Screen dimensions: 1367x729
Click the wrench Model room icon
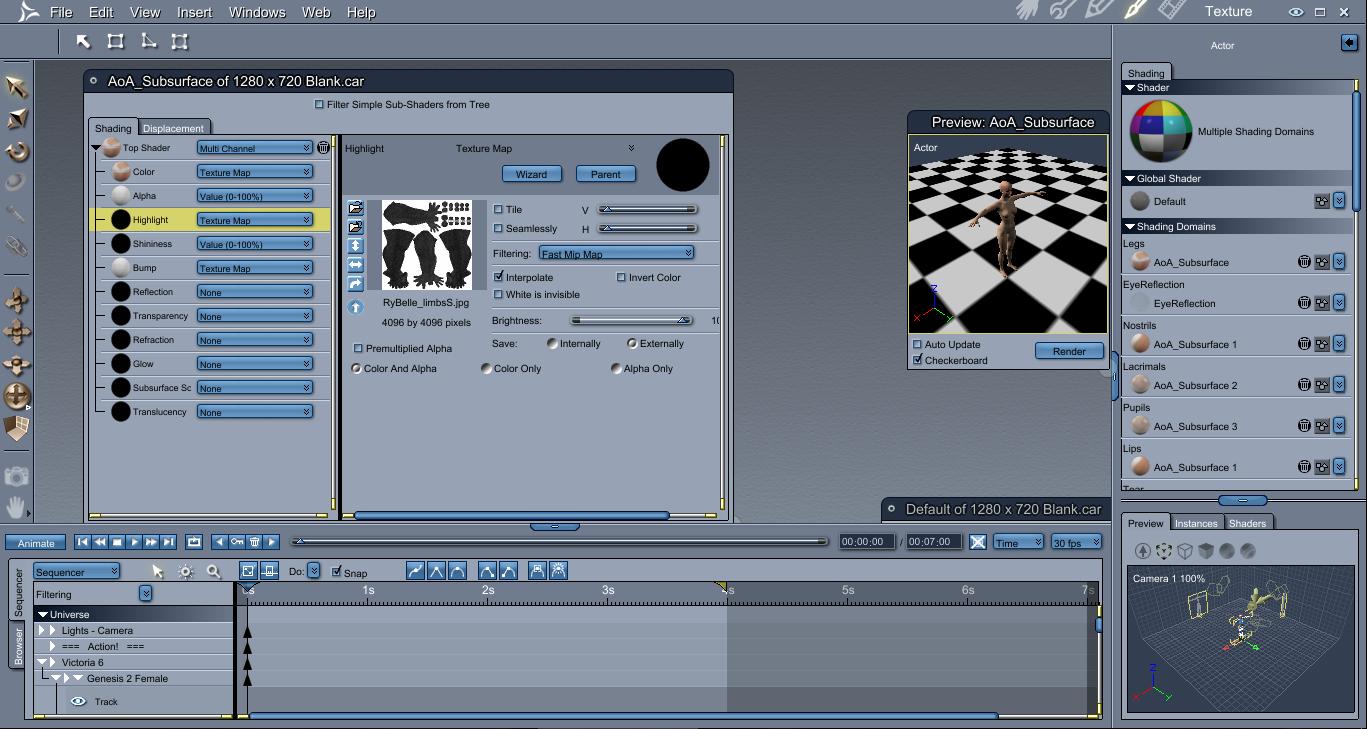pyautogui.click(x=1062, y=11)
